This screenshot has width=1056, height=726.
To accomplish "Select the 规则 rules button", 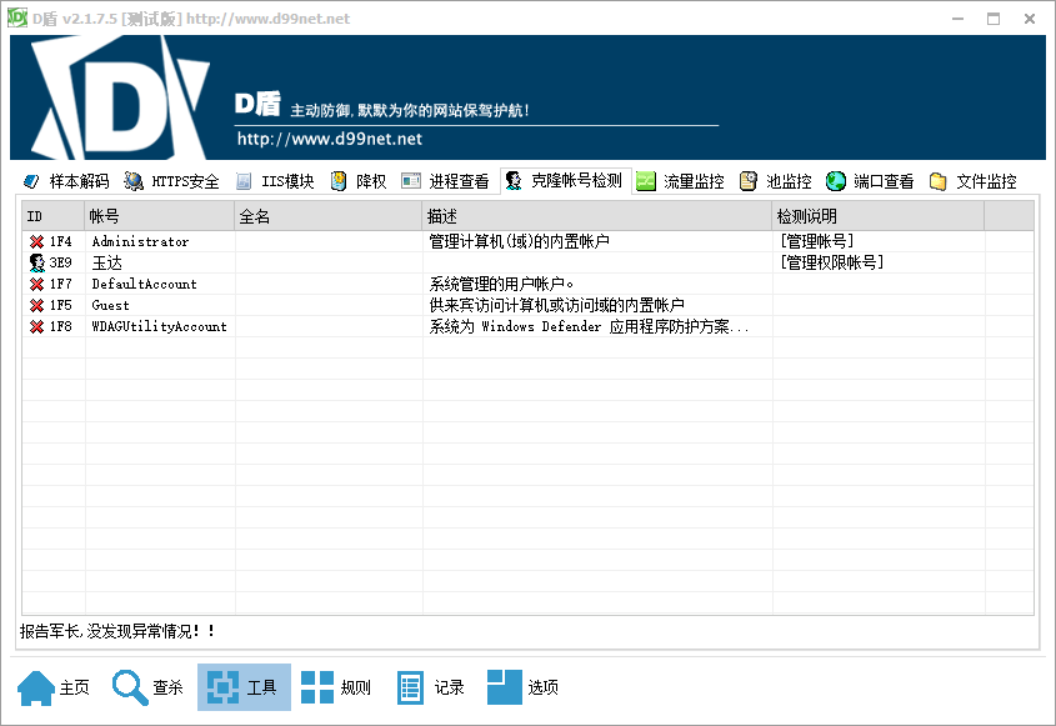I will [x=336, y=688].
